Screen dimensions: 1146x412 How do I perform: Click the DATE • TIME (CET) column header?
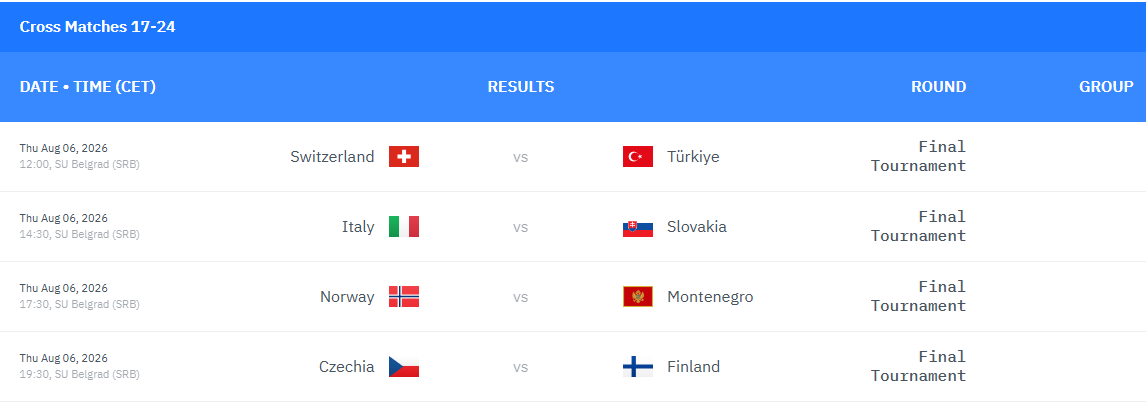(x=88, y=87)
